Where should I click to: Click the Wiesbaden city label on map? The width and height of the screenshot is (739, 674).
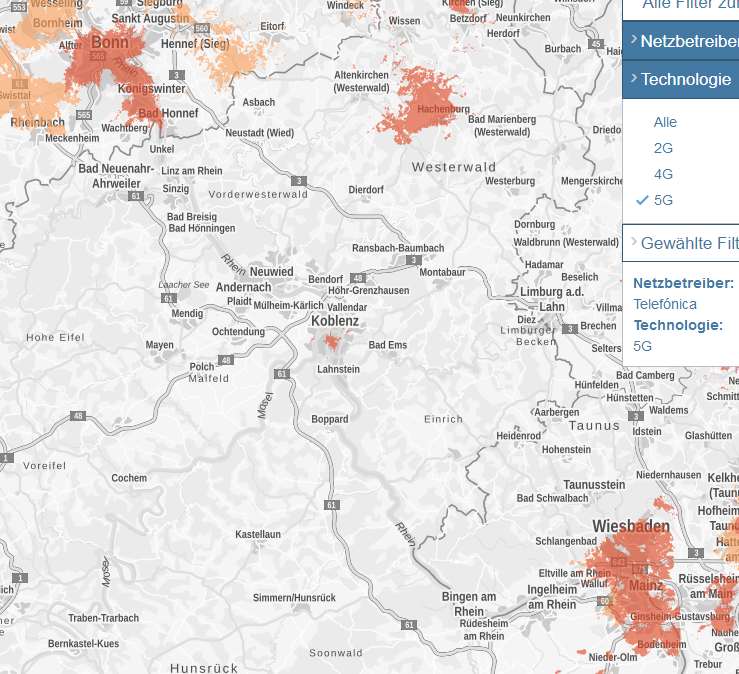tap(631, 526)
